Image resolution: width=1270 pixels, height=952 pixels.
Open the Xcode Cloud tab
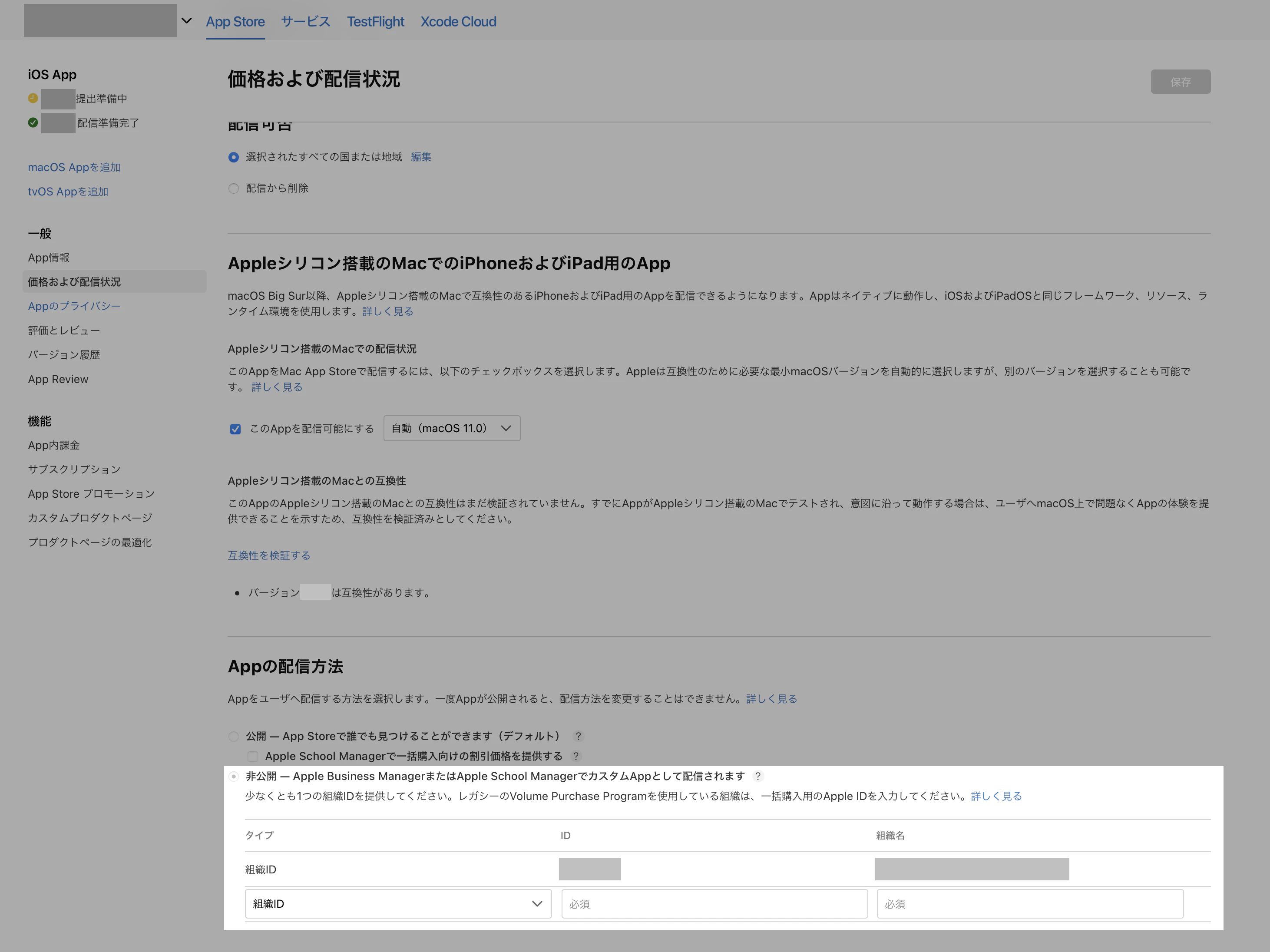tap(458, 22)
